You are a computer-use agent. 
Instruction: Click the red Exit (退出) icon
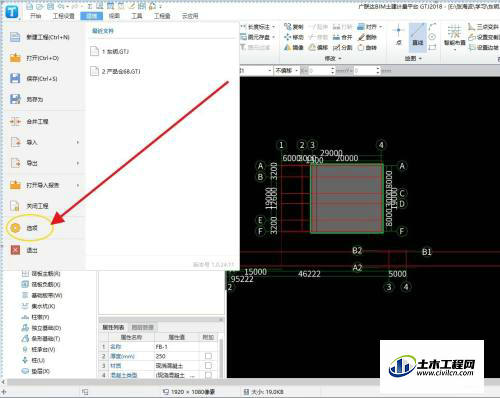(x=15, y=250)
